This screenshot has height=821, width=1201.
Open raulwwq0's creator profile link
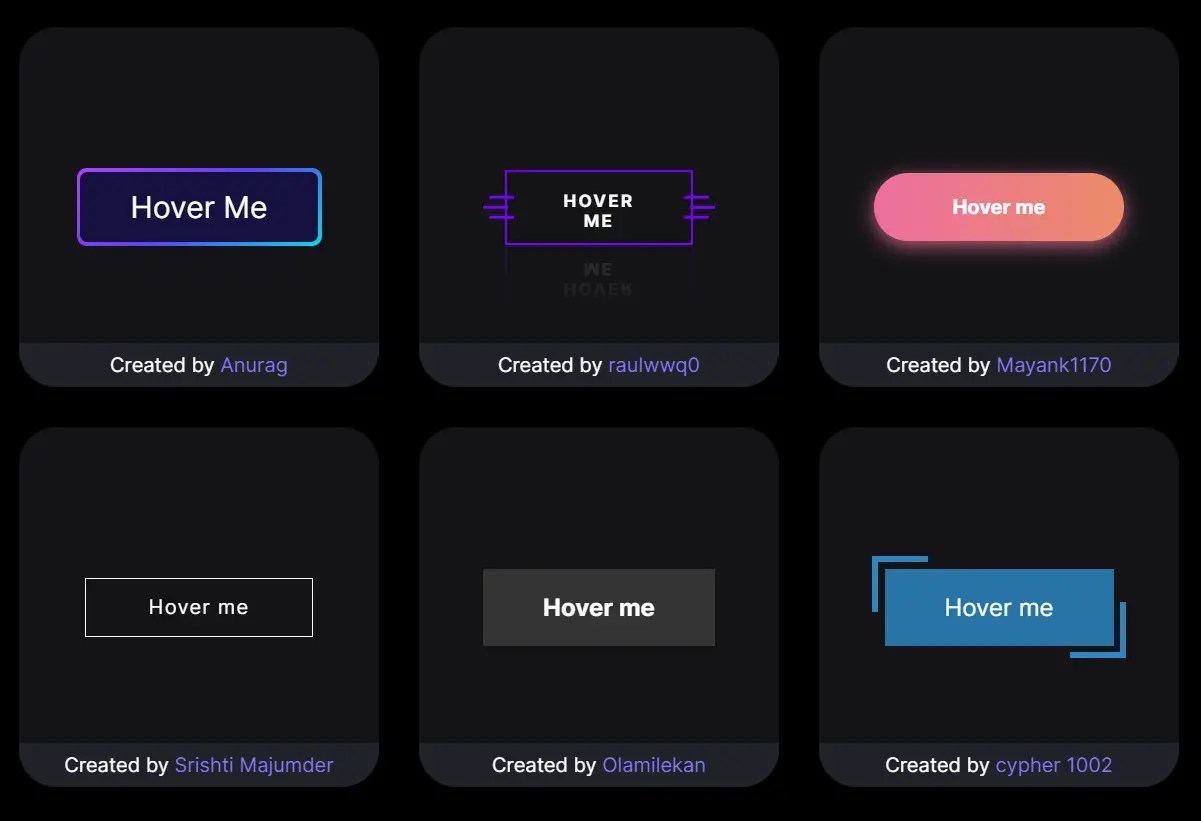coord(654,365)
